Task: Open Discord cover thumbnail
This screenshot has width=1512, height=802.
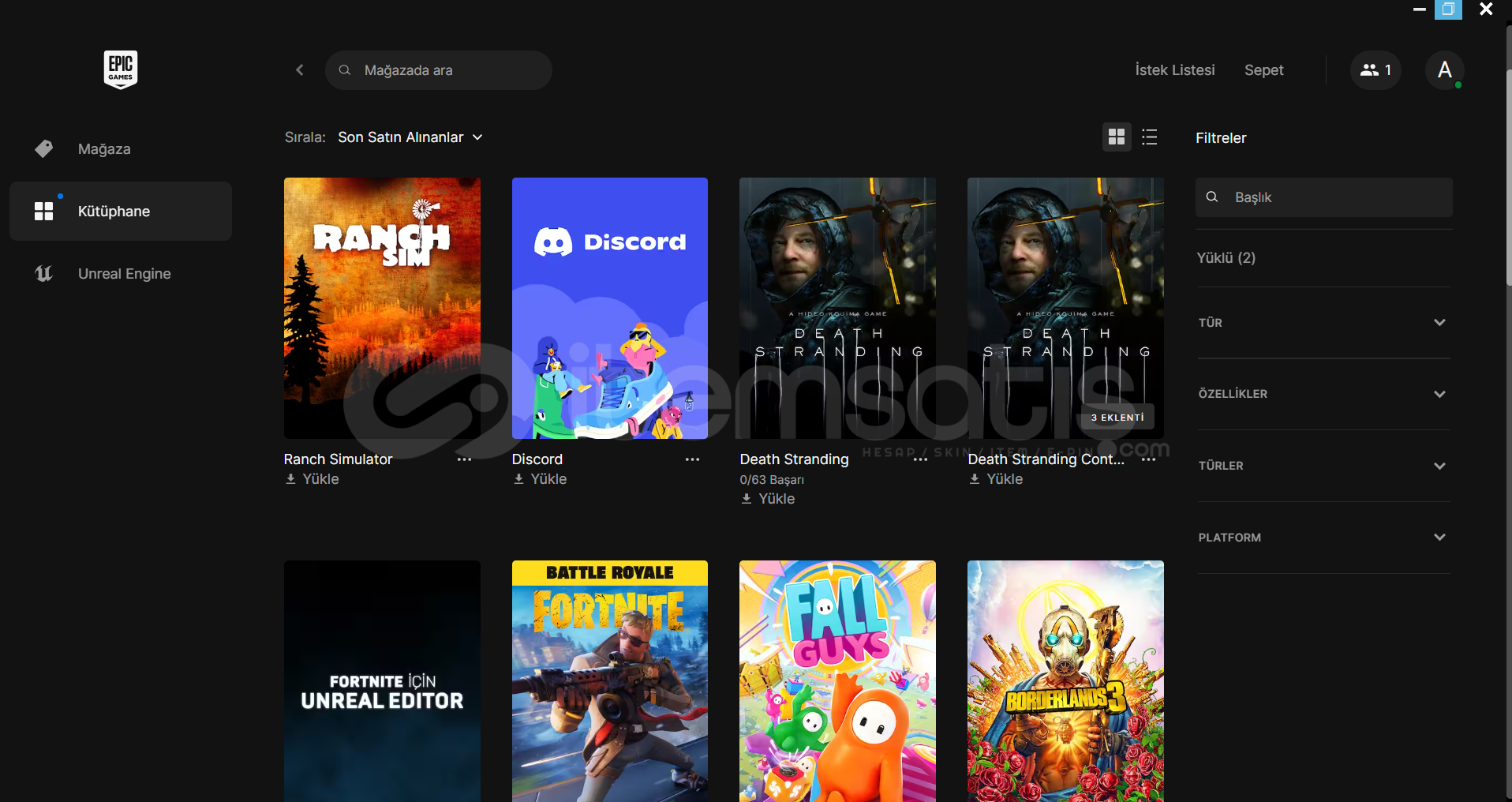Action: [x=610, y=308]
